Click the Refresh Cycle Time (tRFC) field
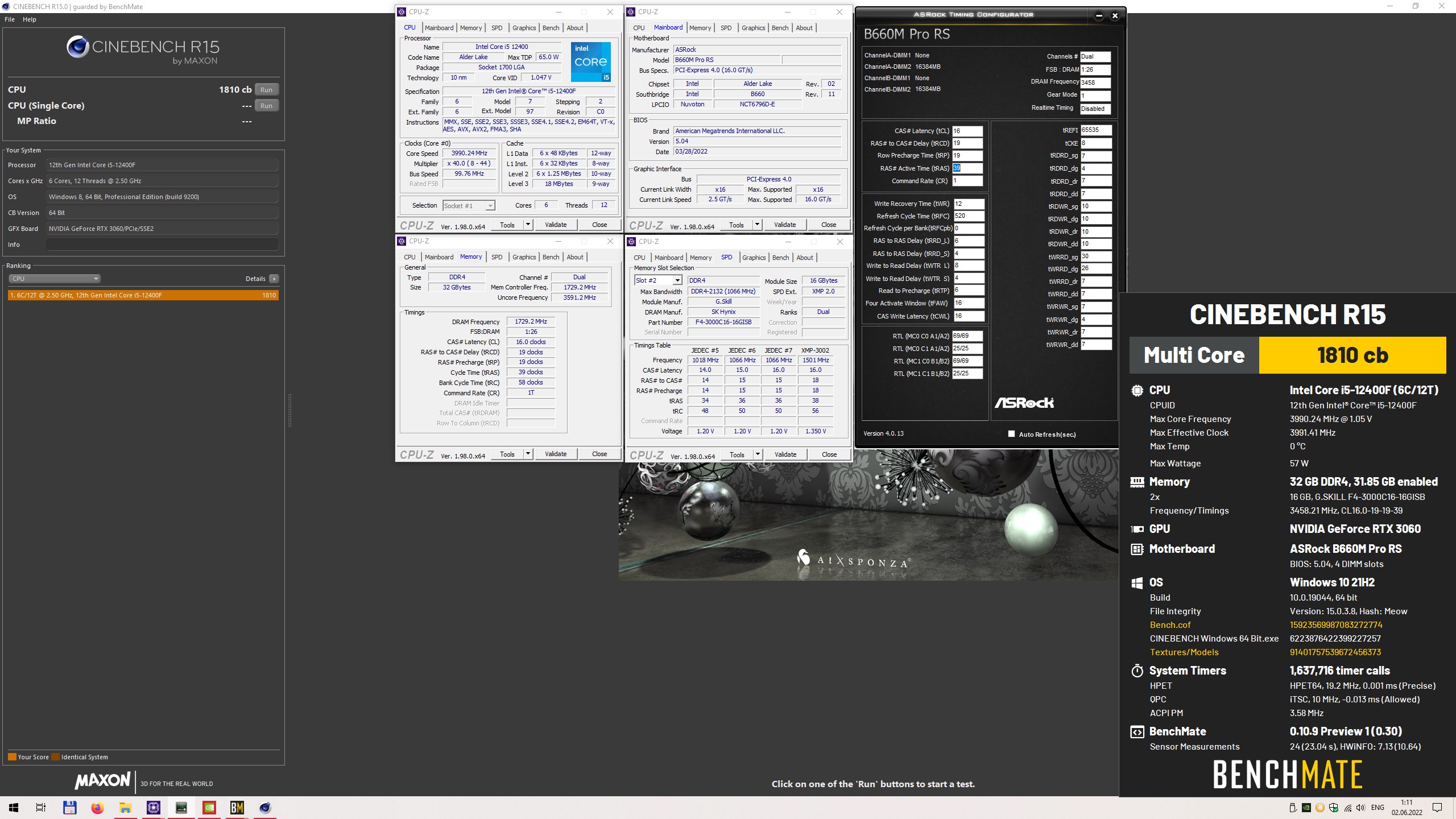The image size is (1456, 819). click(969, 216)
